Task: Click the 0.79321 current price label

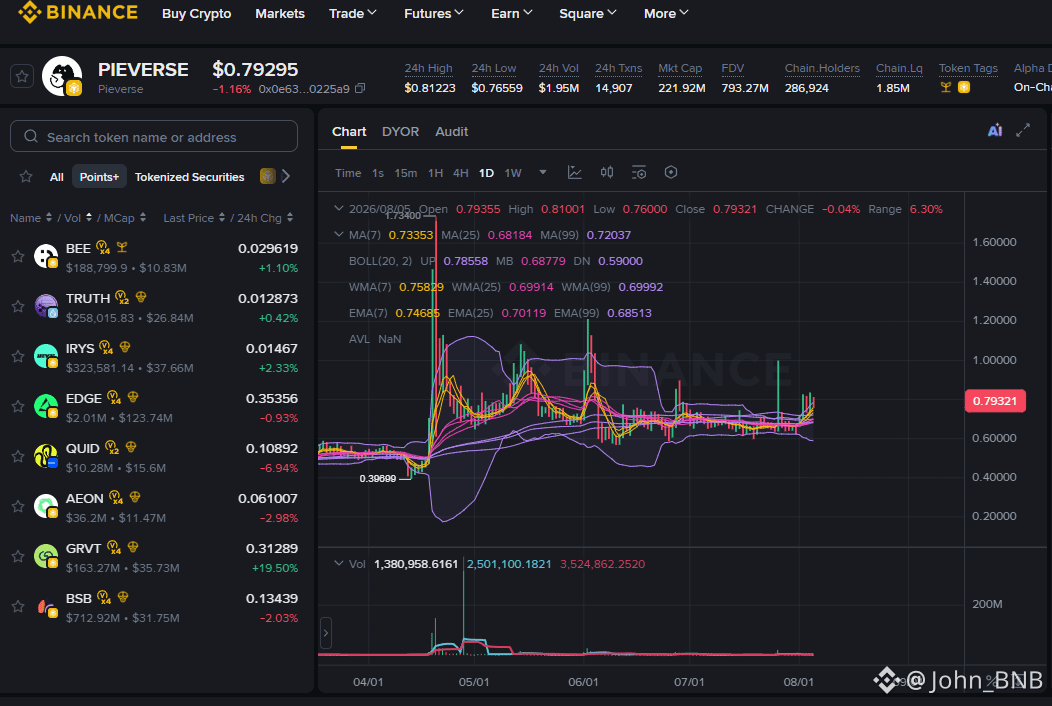Action: pos(995,401)
